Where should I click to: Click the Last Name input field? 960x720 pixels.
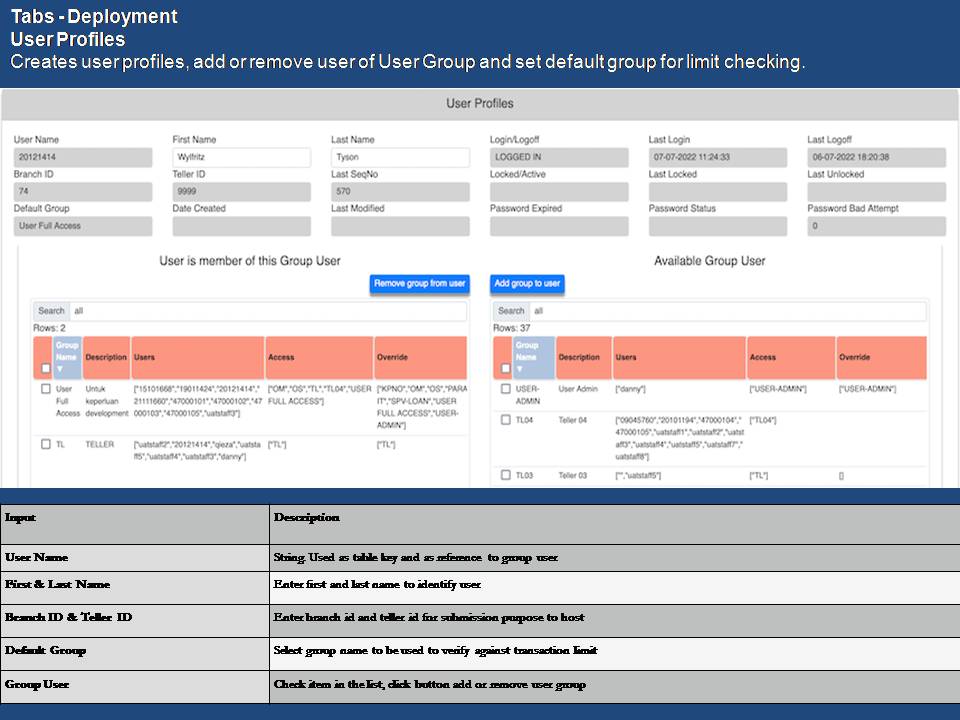tap(400, 158)
